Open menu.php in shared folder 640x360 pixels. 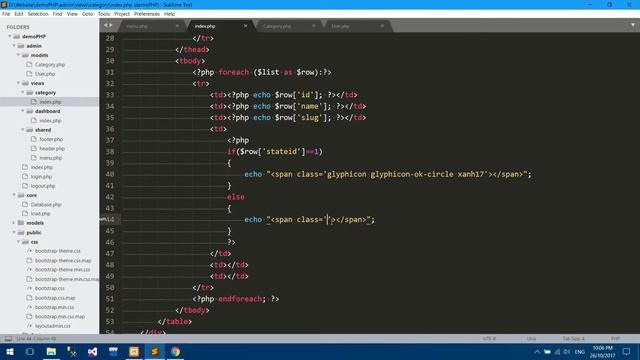[51, 158]
